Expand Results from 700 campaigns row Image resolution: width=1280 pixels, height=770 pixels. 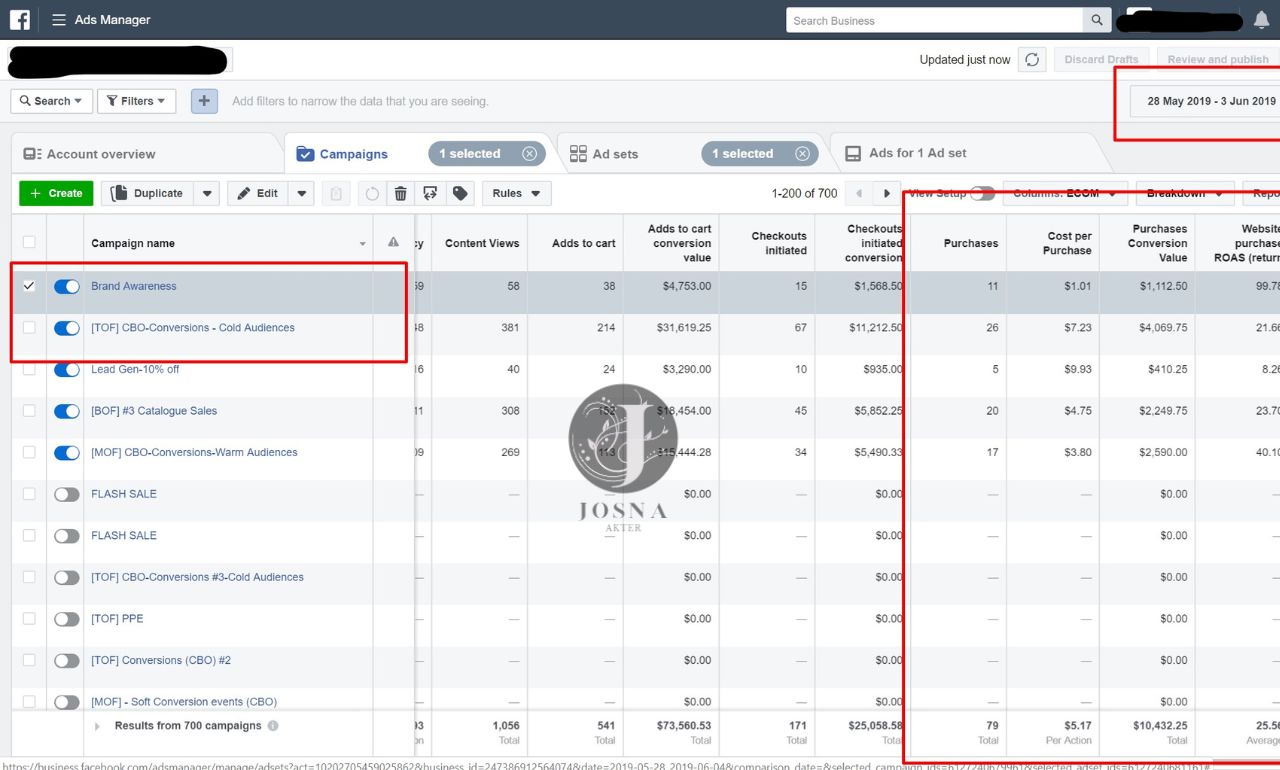pyautogui.click(x=97, y=727)
